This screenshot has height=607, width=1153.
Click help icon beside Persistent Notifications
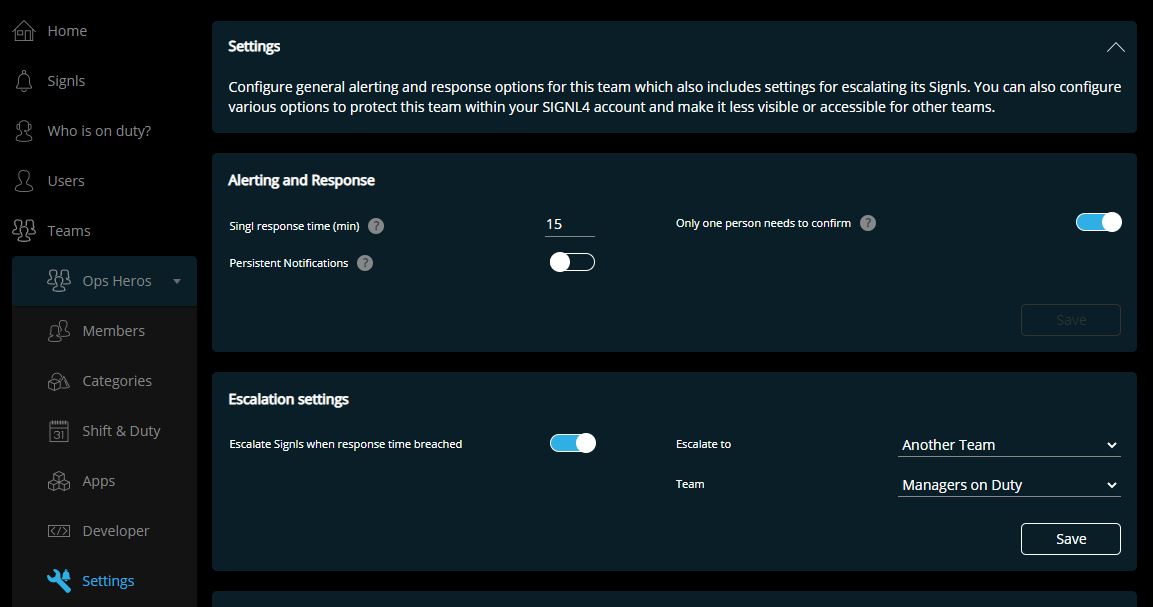tap(365, 263)
